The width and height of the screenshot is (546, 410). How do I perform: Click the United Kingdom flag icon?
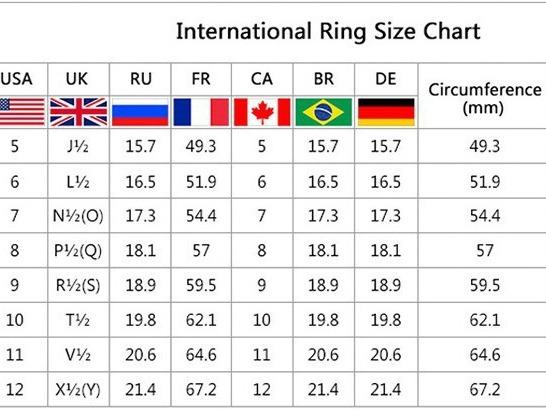coord(78,112)
